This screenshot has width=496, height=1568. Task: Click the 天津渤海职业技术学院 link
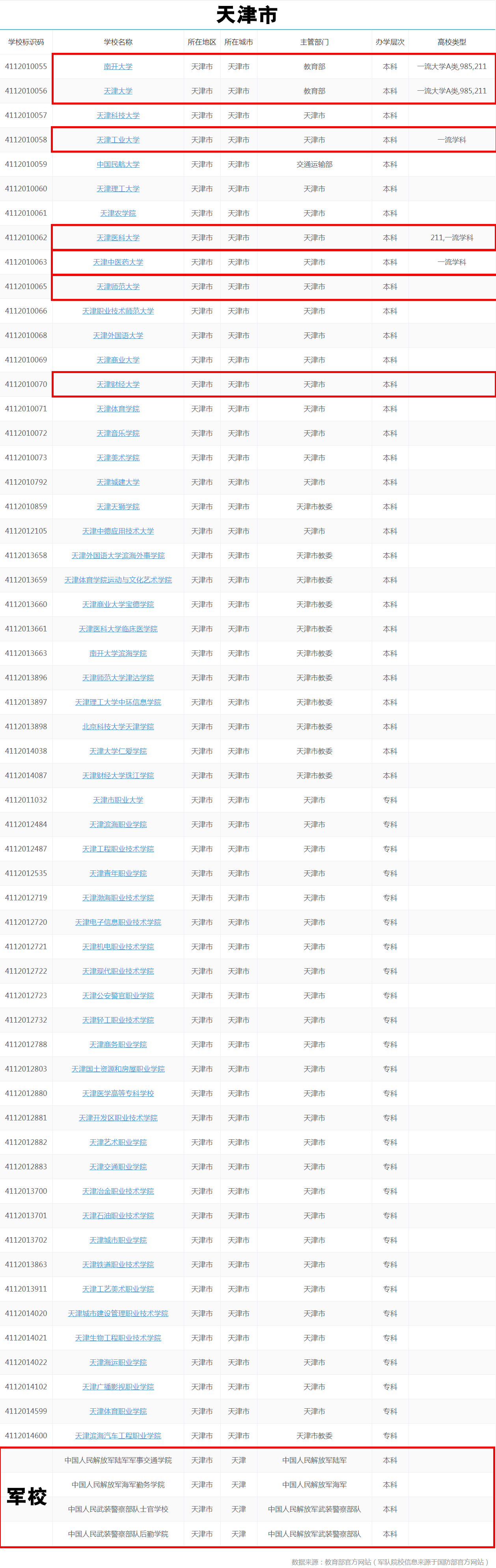pyautogui.click(x=118, y=898)
